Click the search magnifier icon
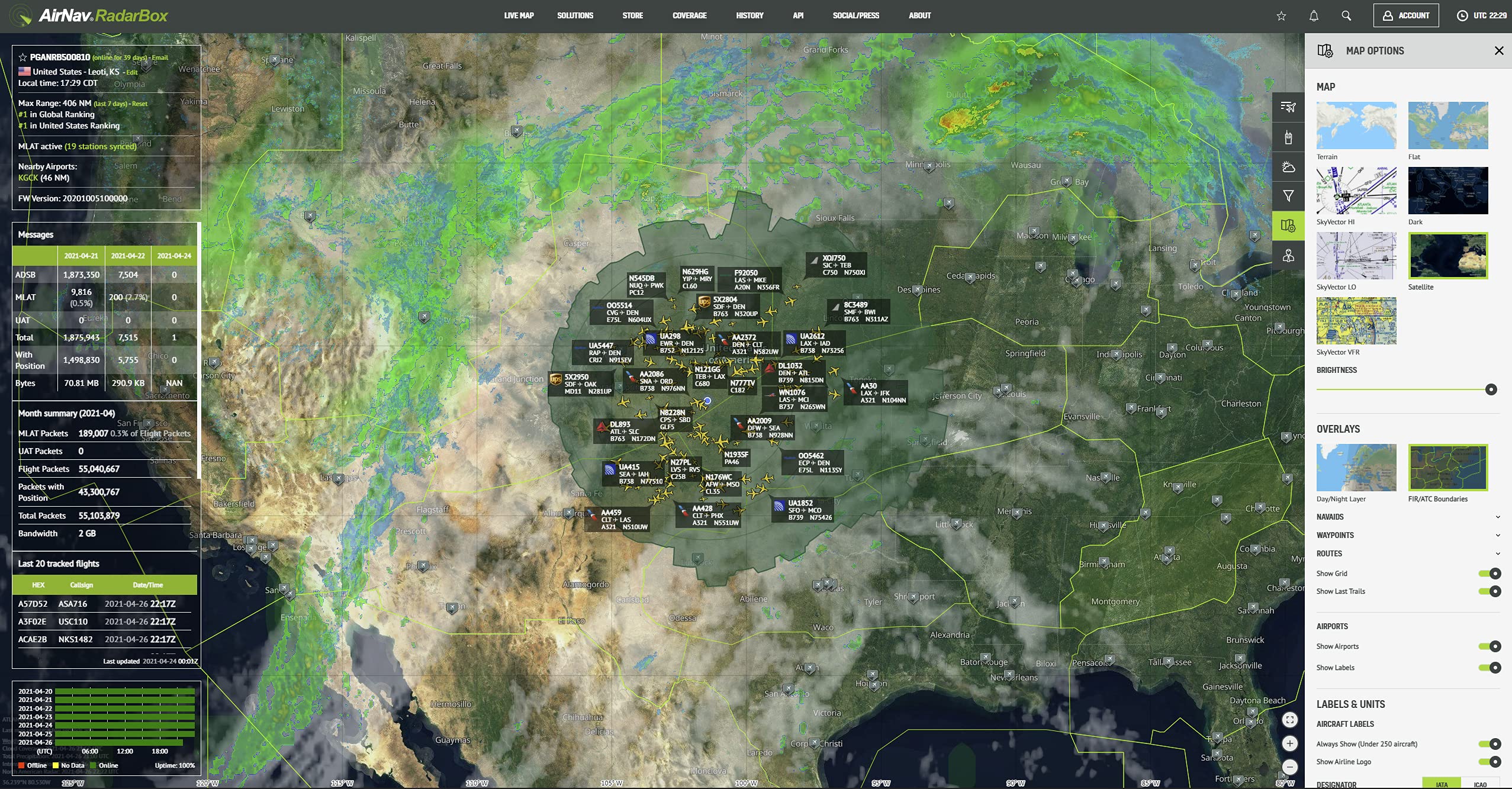 (x=1346, y=16)
